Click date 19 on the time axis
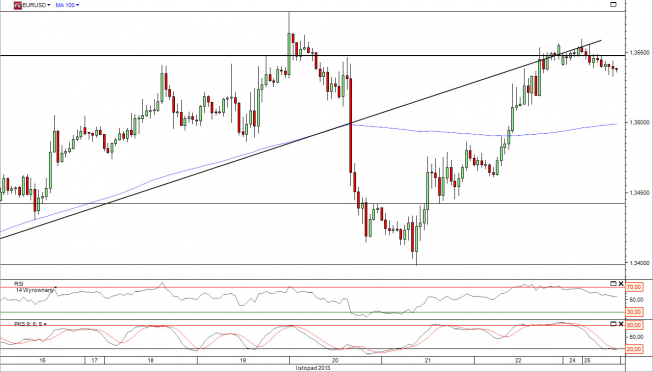 click(243, 361)
